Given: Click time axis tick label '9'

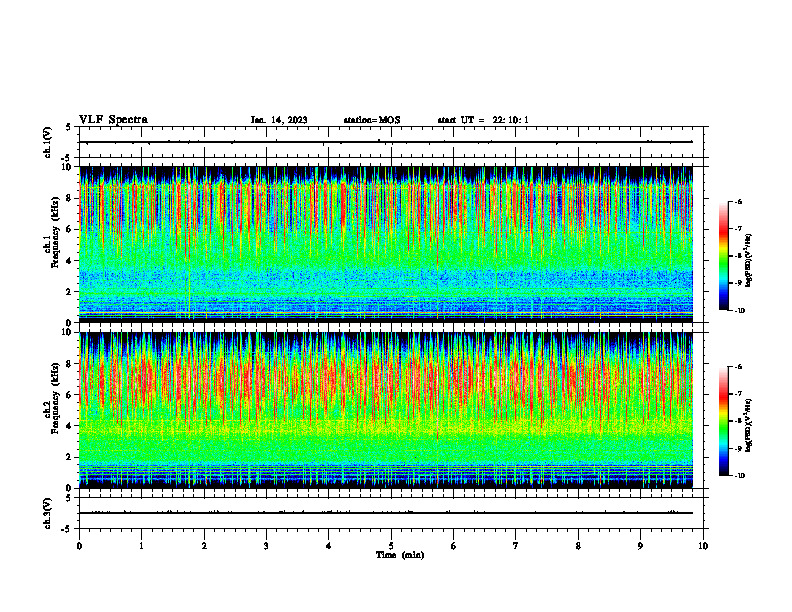Looking at the screenshot, I should [640, 546].
